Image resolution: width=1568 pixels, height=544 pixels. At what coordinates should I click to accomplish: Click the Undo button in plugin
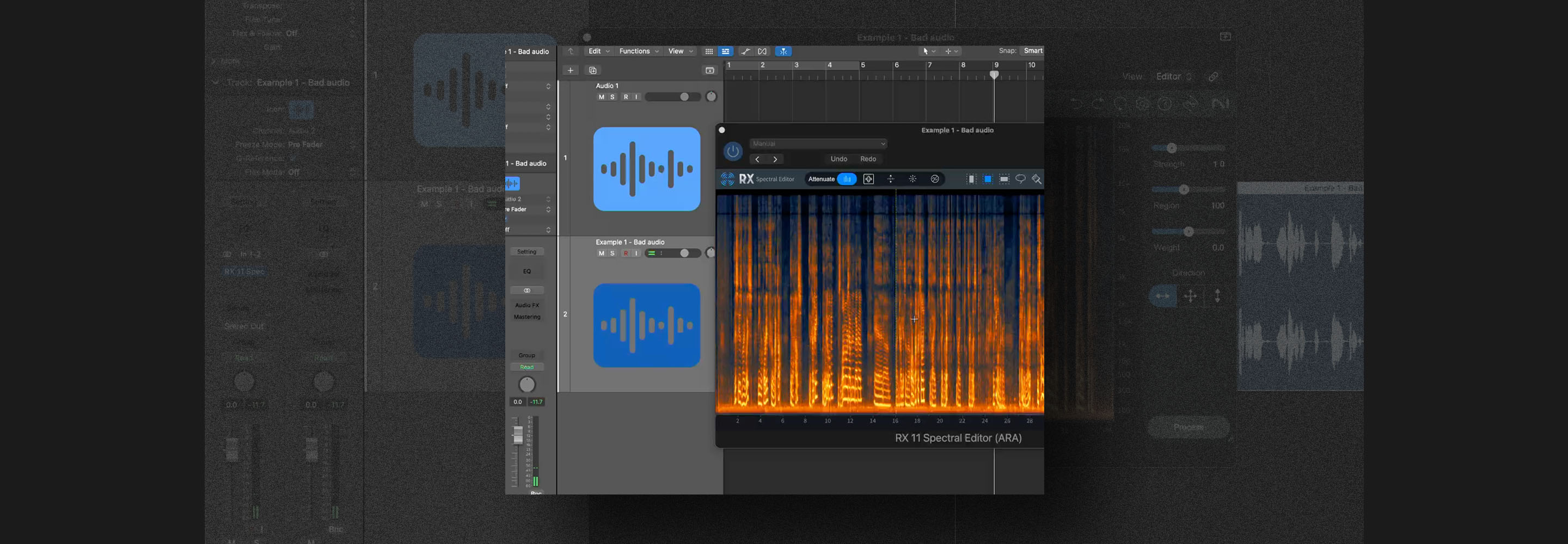(839, 159)
